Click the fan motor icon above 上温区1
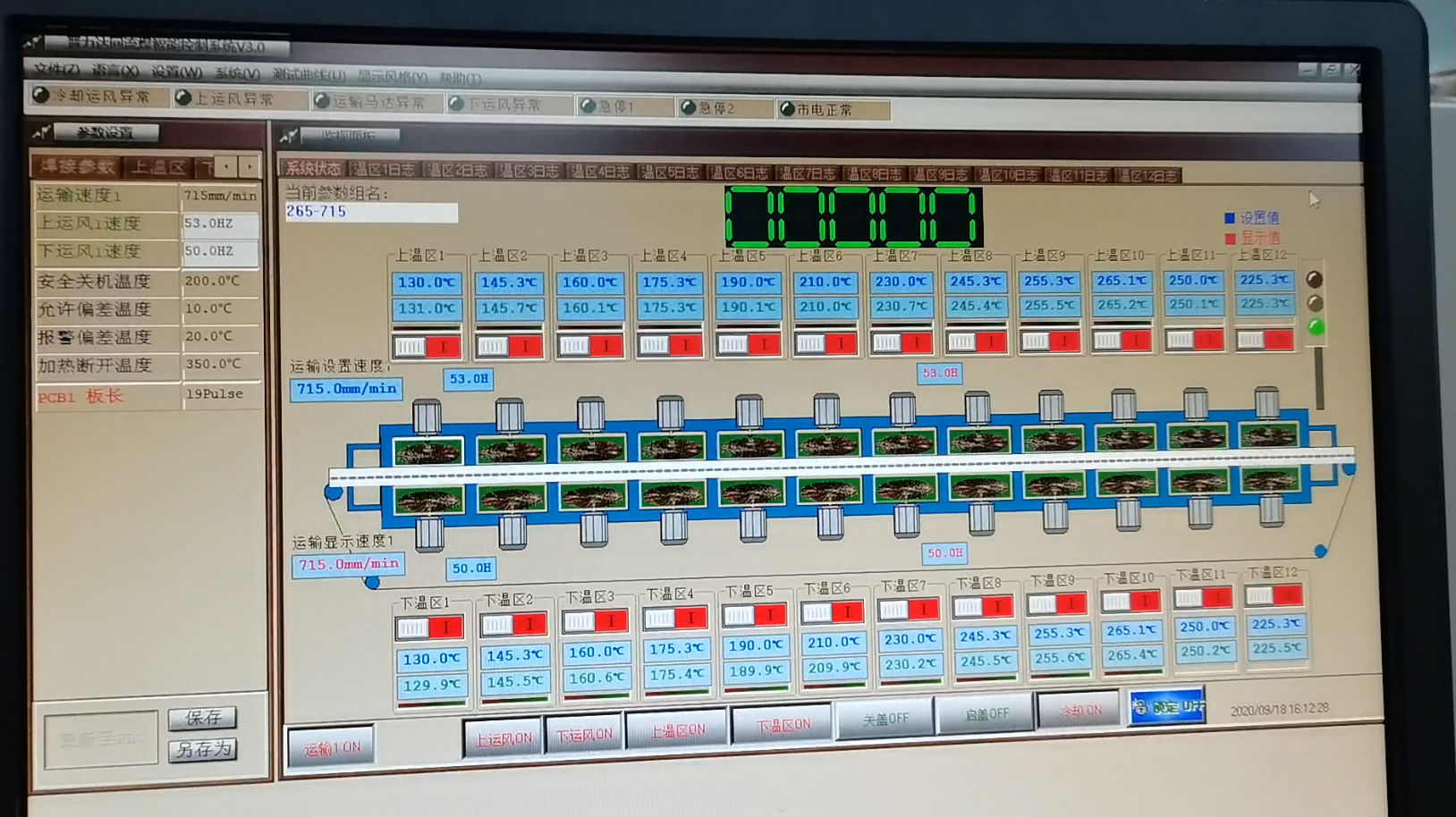This screenshot has height=817, width=1456. pos(427,417)
